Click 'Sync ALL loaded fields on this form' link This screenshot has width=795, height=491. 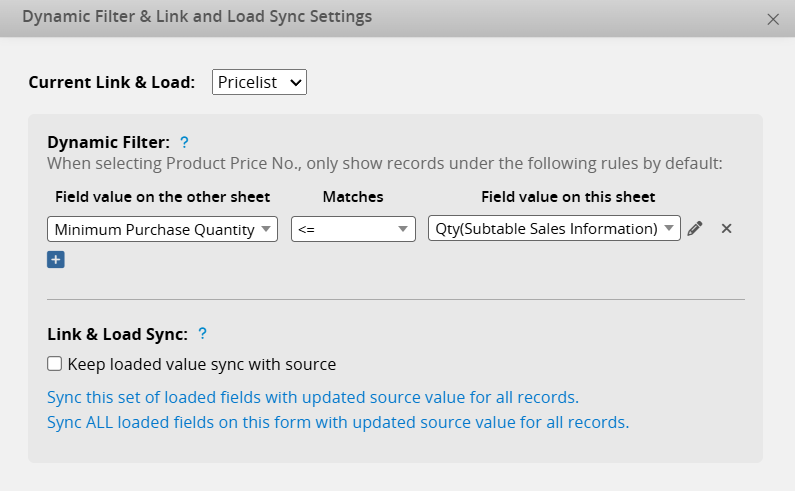(x=338, y=422)
